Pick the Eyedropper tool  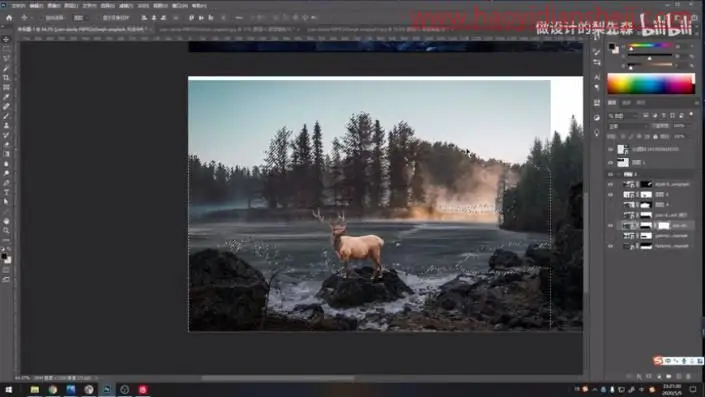(x=6, y=97)
